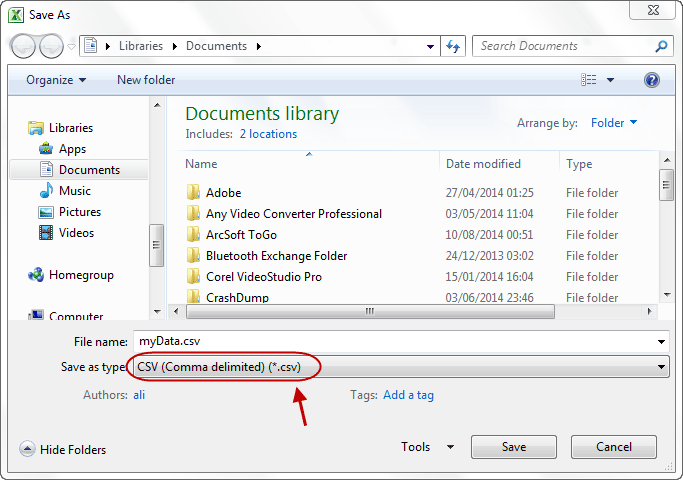The width and height of the screenshot is (683, 480).
Task: Click the ArcSoft ToGo folder icon
Action: 193,234
